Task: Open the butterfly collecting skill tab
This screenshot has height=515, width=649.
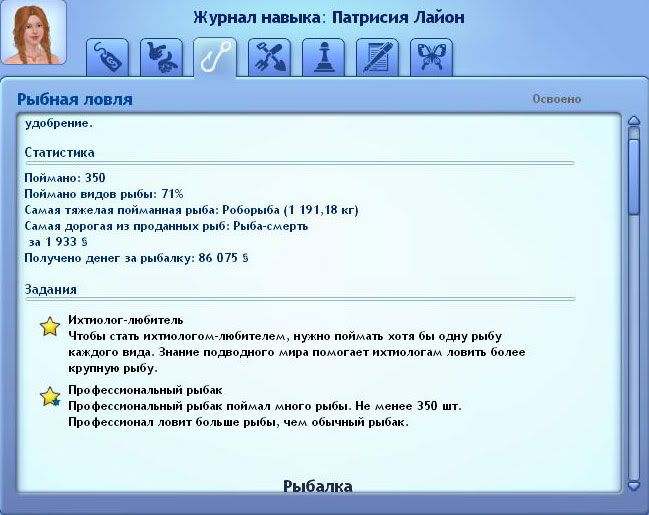Action: pyautogui.click(x=431, y=58)
